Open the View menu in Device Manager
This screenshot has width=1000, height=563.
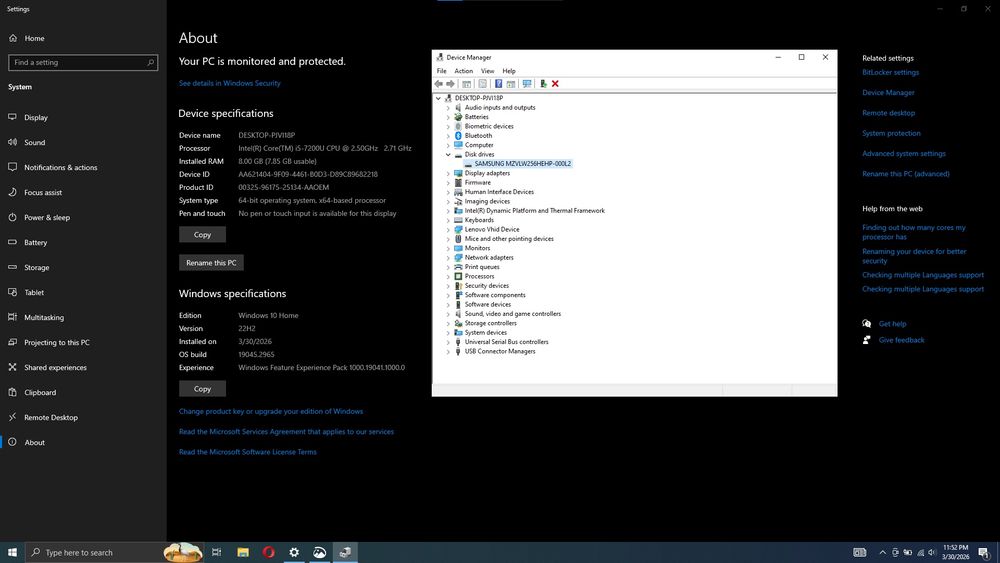tap(487, 71)
